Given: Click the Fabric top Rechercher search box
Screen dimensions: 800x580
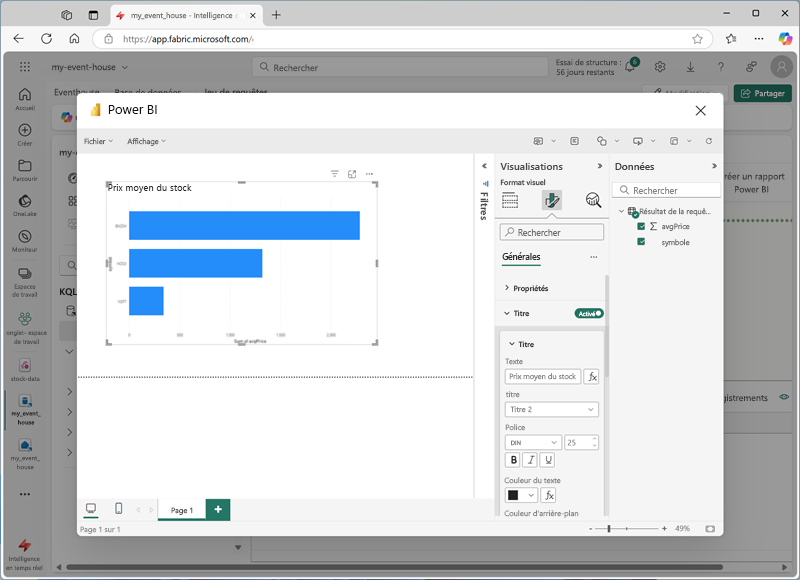Looking at the screenshot, I should pyautogui.click(x=399, y=67).
